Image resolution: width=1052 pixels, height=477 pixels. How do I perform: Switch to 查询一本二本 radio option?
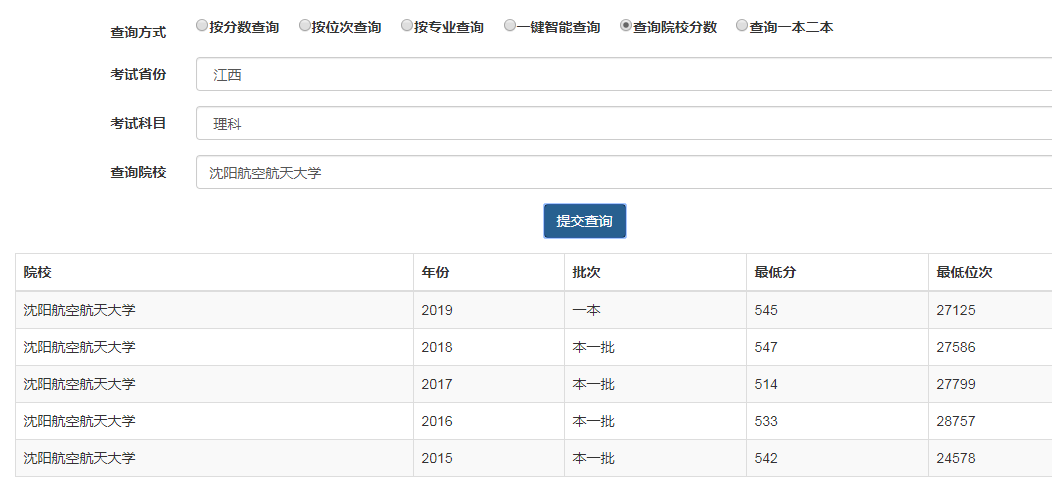[741, 26]
